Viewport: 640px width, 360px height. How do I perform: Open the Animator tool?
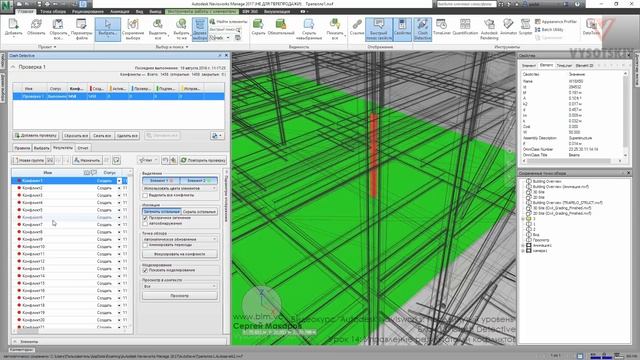[x=508, y=24]
